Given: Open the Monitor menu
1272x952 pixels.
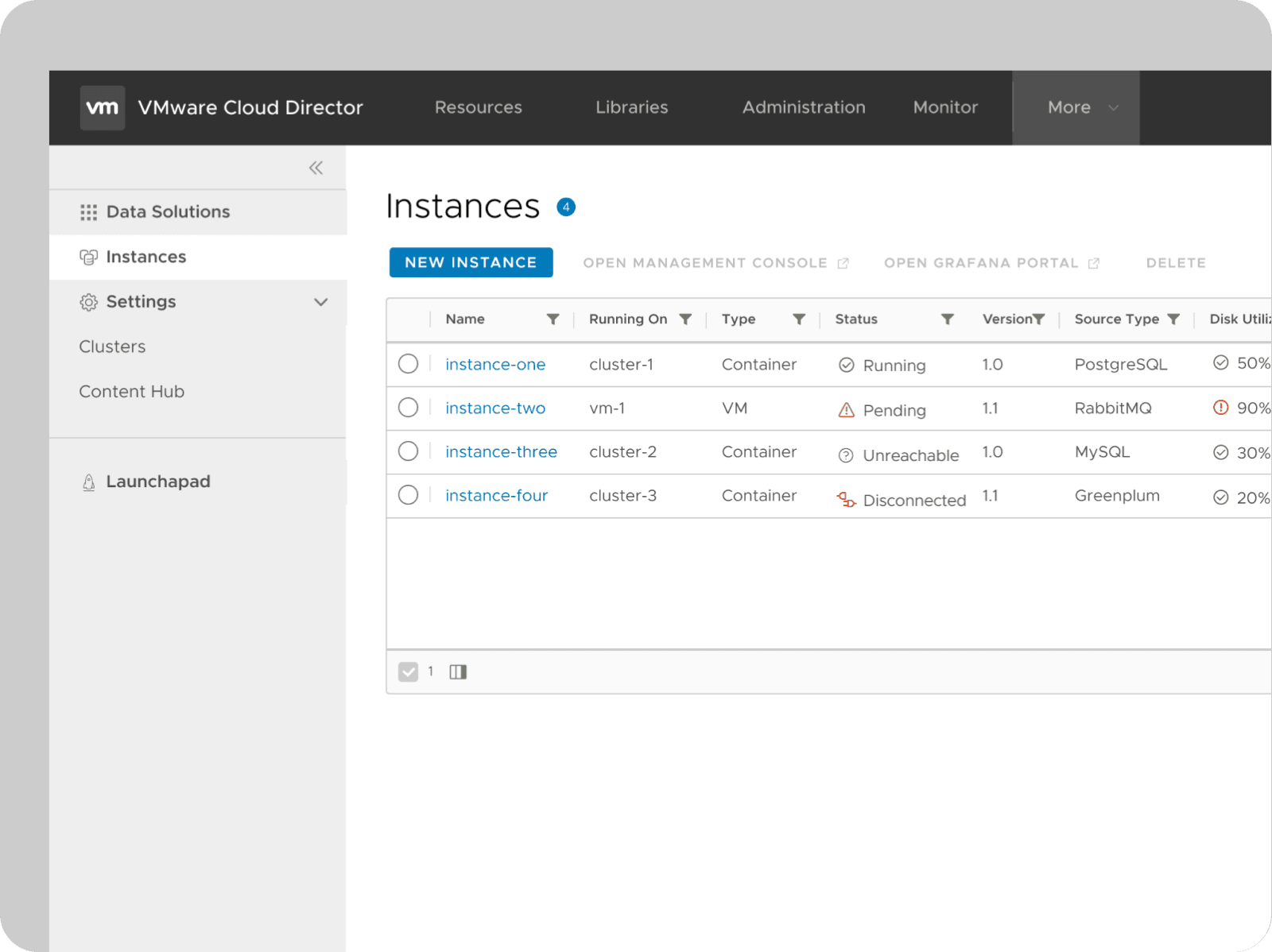Looking at the screenshot, I should 945,108.
